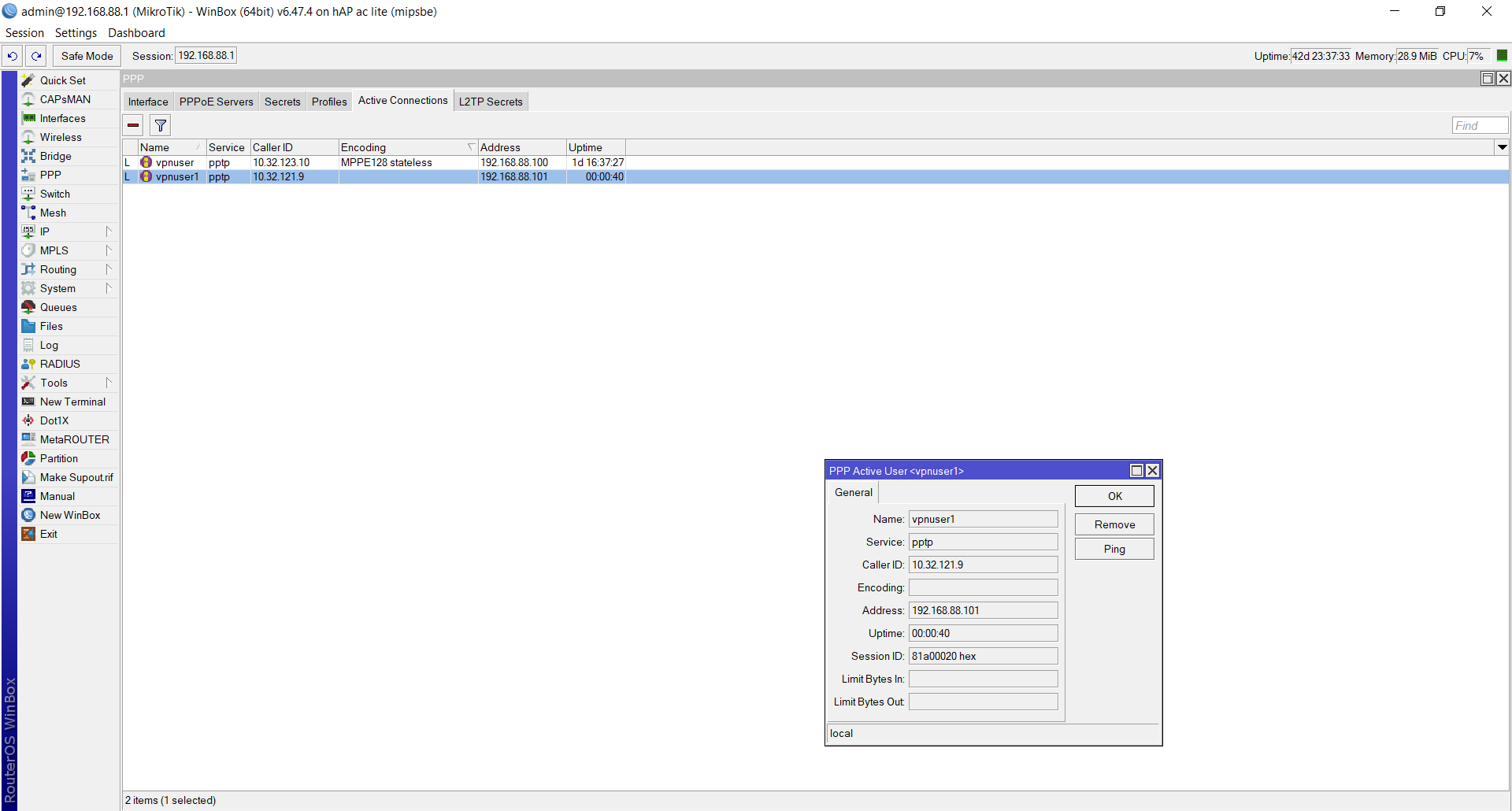Launch New WinBox
The image size is (1512, 811).
69,515
